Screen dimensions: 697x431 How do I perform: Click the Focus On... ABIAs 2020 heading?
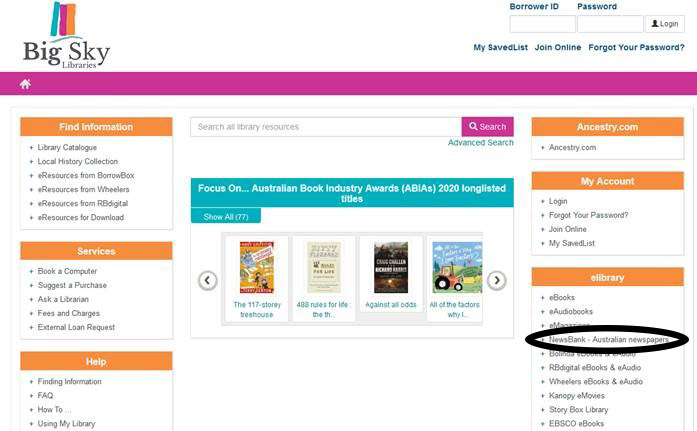coord(352,193)
